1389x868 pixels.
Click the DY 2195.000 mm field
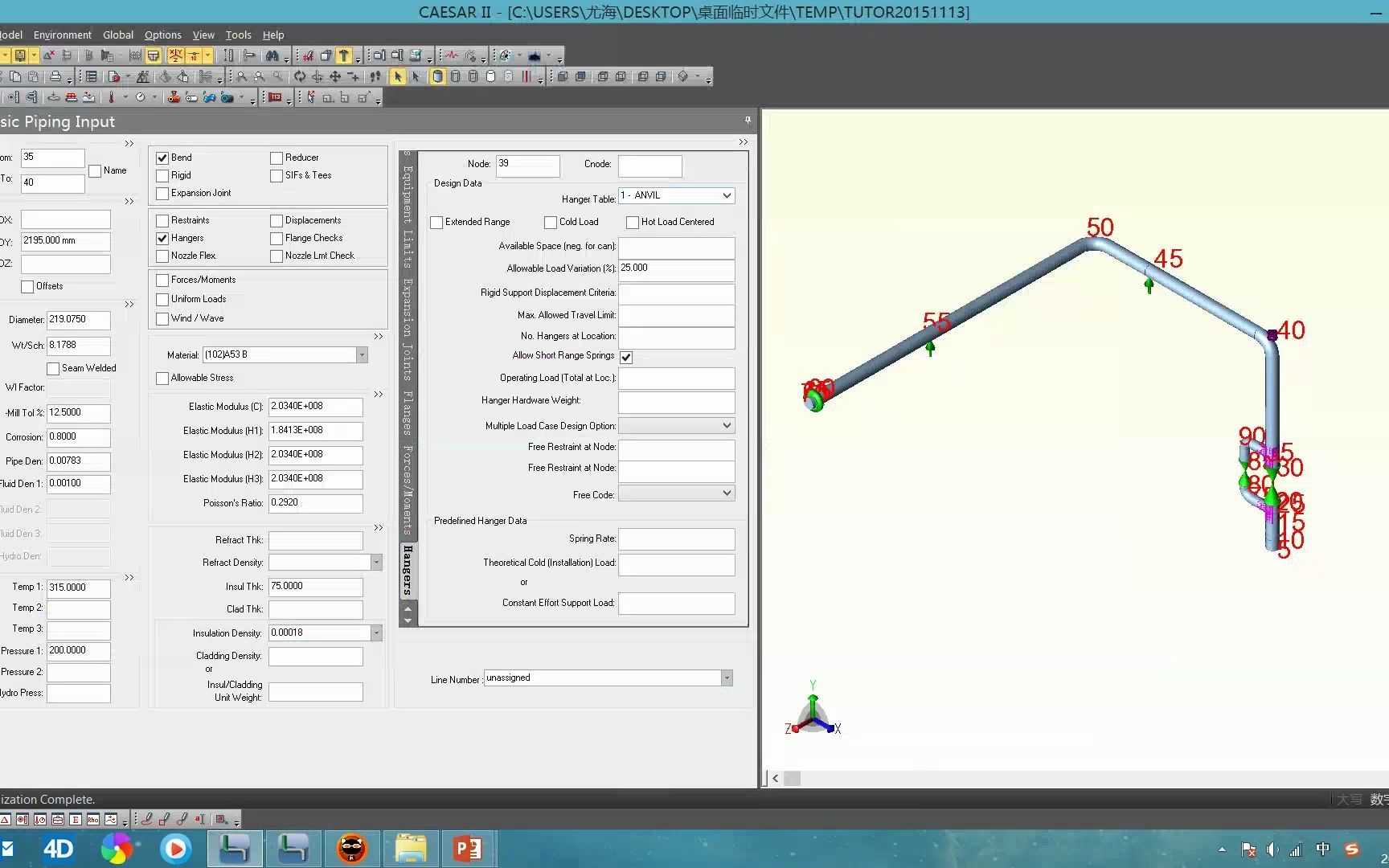pyautogui.click(x=65, y=241)
